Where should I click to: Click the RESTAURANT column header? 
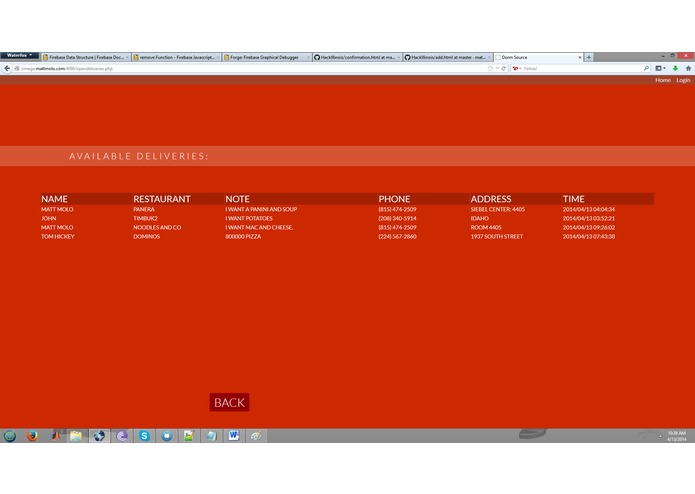pyautogui.click(x=162, y=199)
